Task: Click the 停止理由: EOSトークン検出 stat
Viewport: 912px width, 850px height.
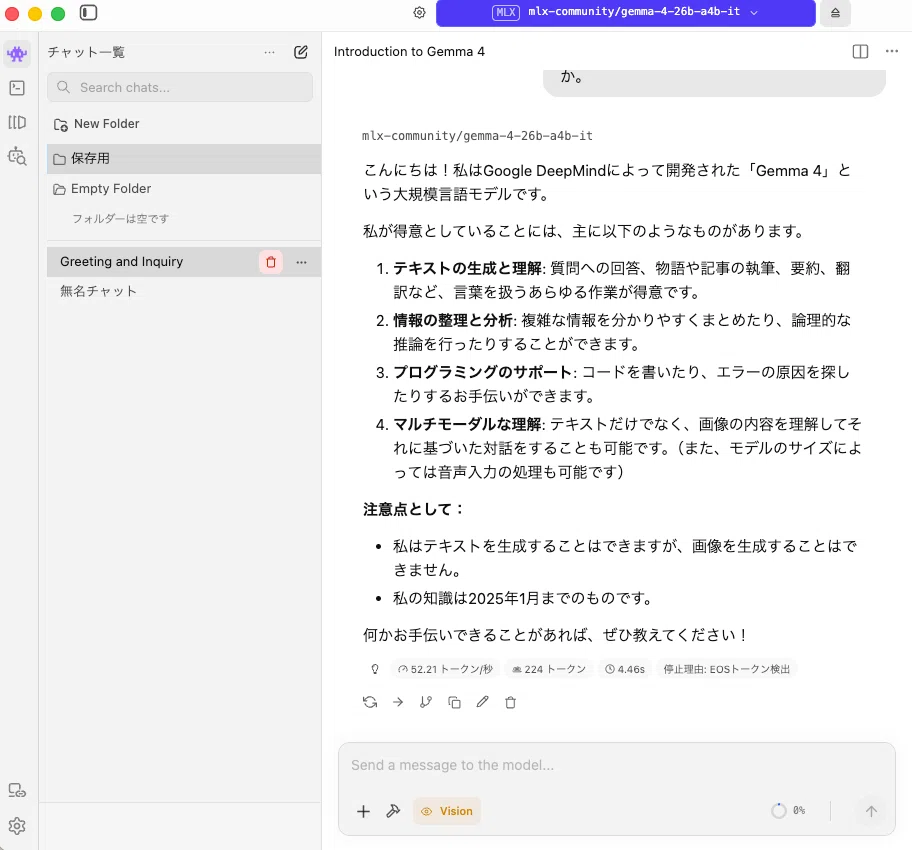Action: point(726,669)
